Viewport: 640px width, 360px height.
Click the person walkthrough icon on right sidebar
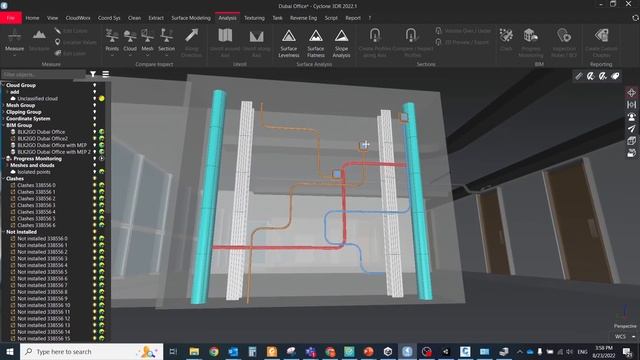point(631,117)
